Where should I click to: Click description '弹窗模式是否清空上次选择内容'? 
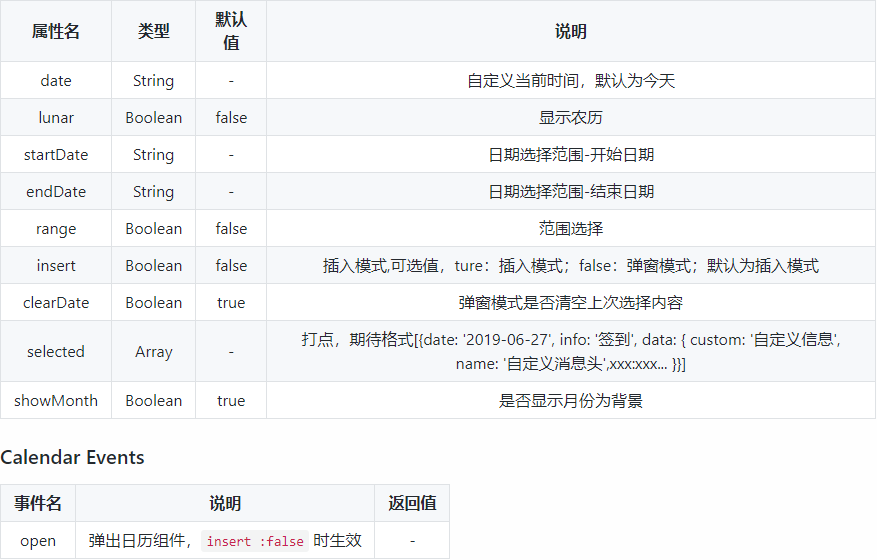coord(571,302)
